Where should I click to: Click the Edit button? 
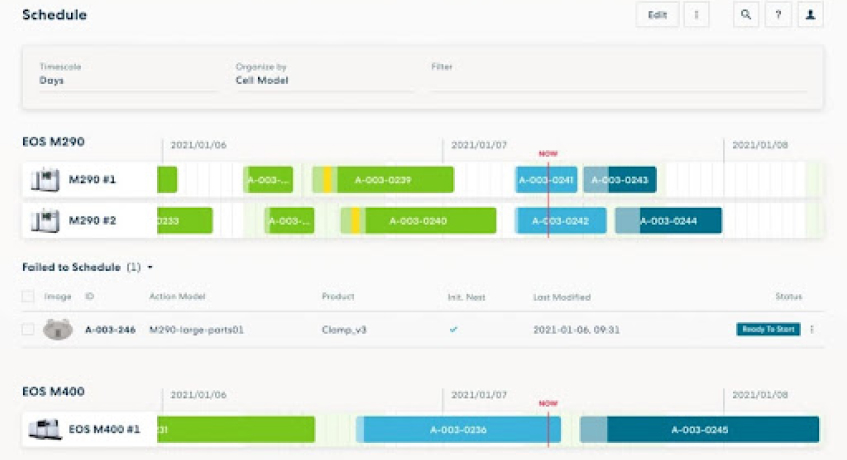[x=657, y=15]
